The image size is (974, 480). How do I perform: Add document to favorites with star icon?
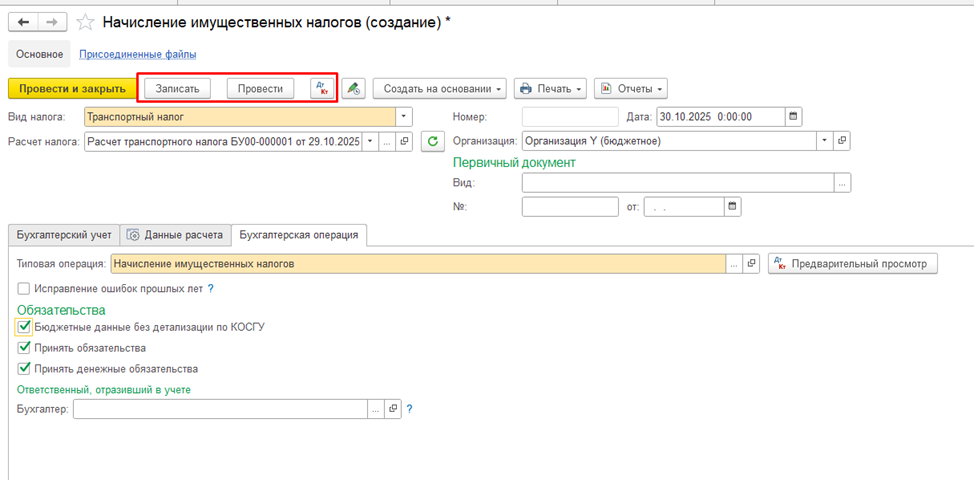click(x=84, y=22)
